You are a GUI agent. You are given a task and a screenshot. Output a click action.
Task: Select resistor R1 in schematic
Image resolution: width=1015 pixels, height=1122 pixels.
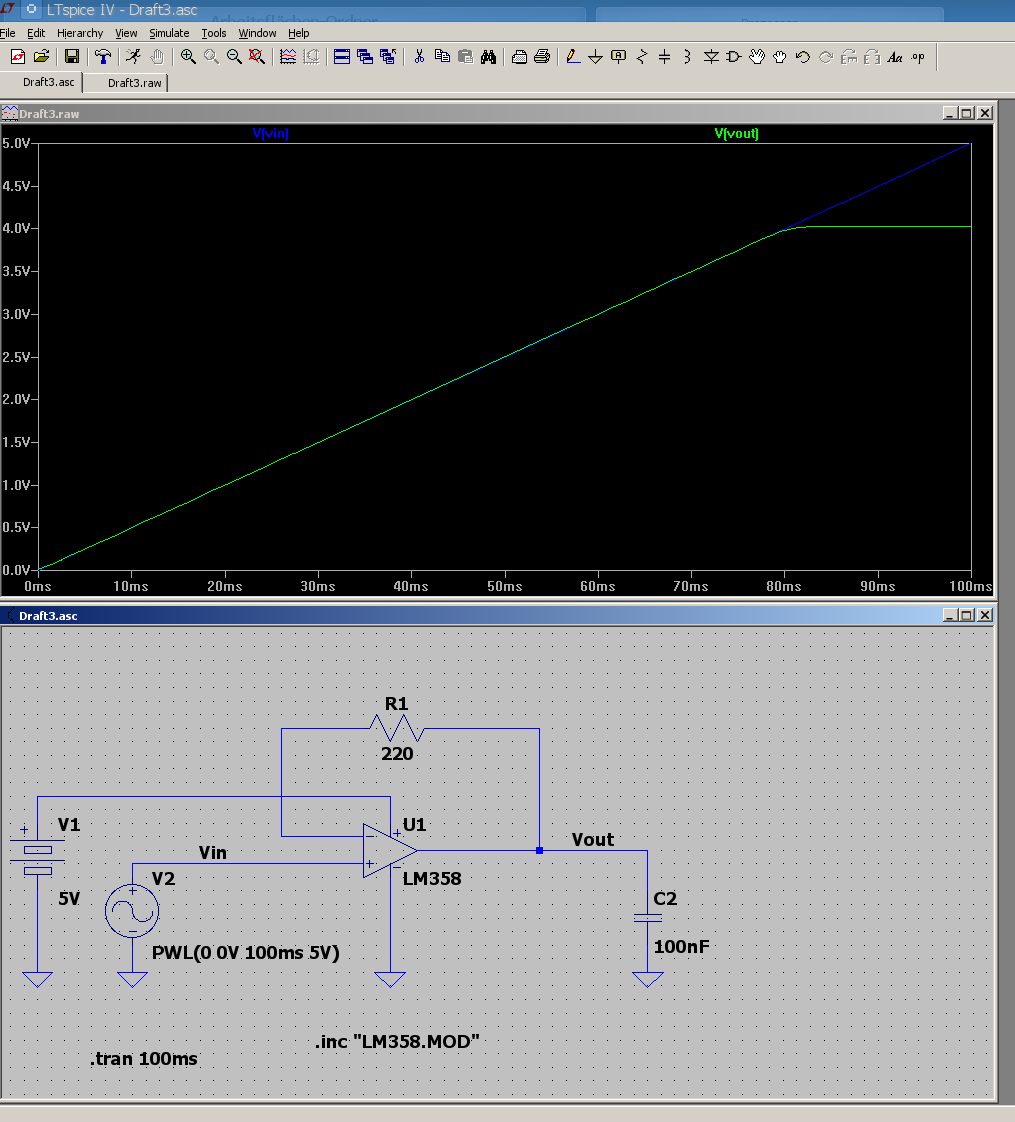[397, 728]
